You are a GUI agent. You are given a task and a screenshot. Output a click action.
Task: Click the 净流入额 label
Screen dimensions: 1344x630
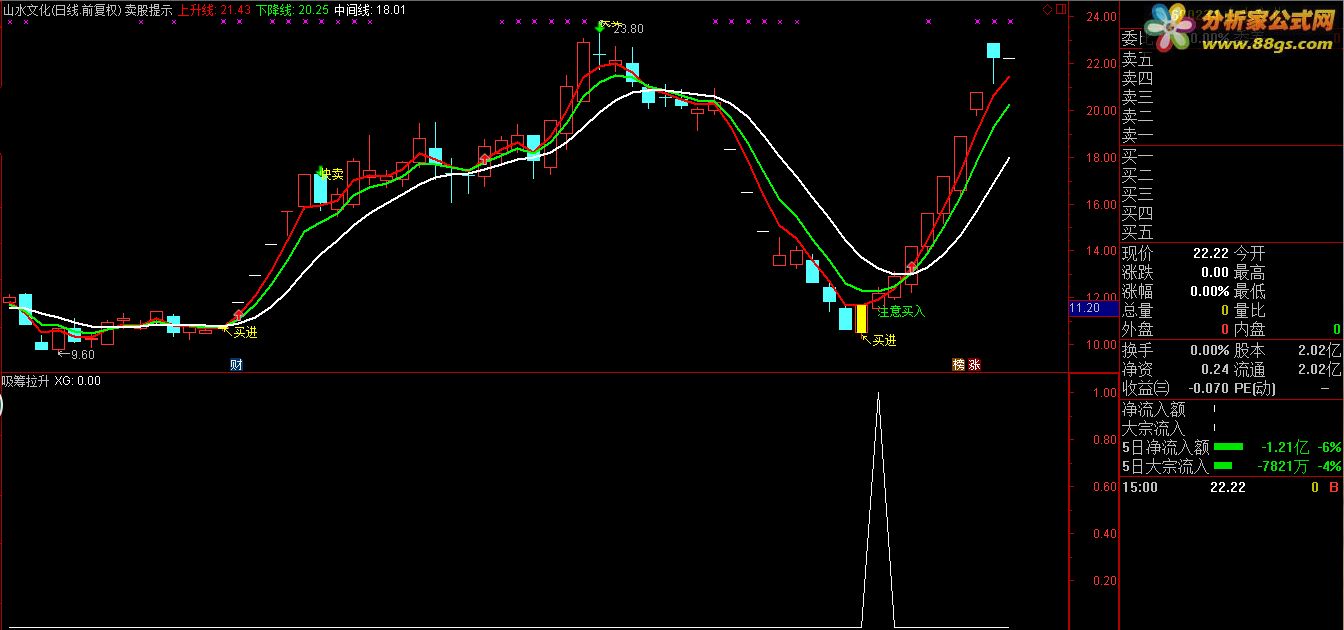[1153, 409]
